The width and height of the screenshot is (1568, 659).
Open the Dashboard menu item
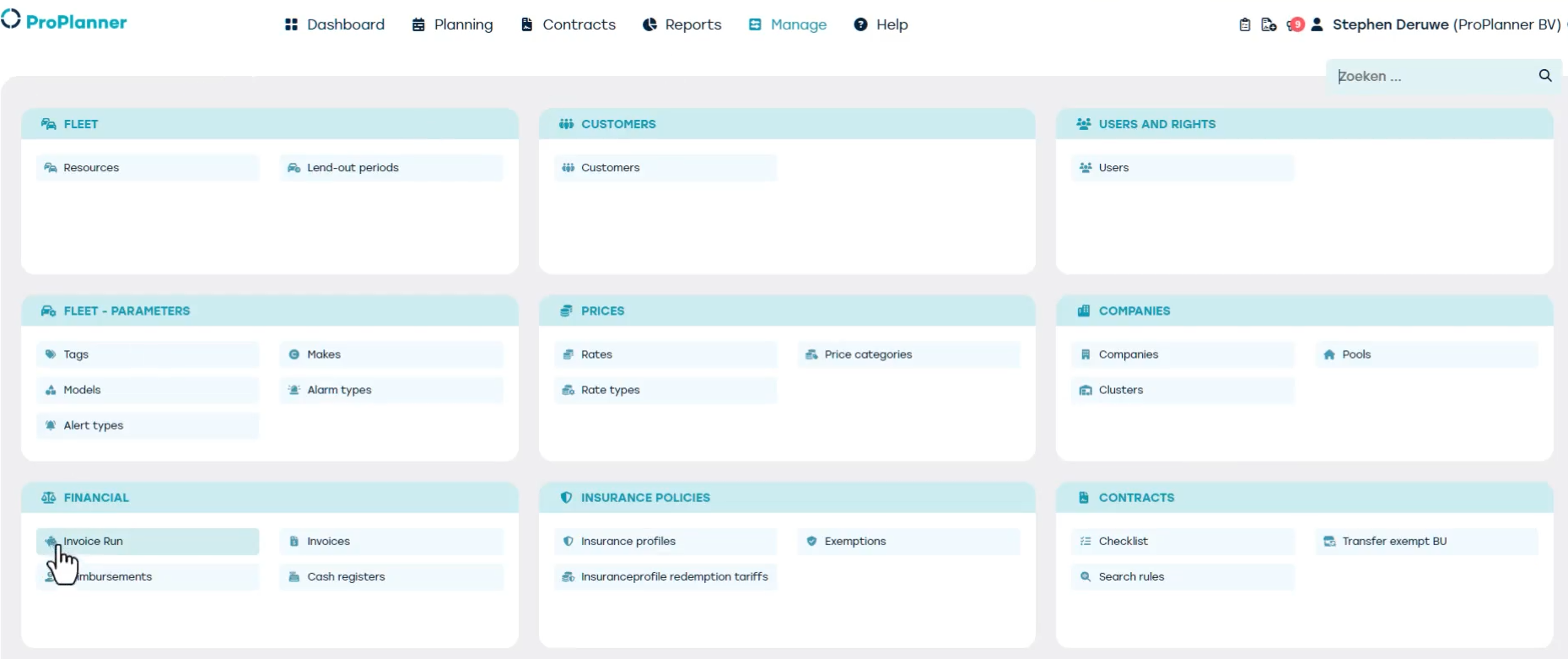pyautogui.click(x=335, y=24)
